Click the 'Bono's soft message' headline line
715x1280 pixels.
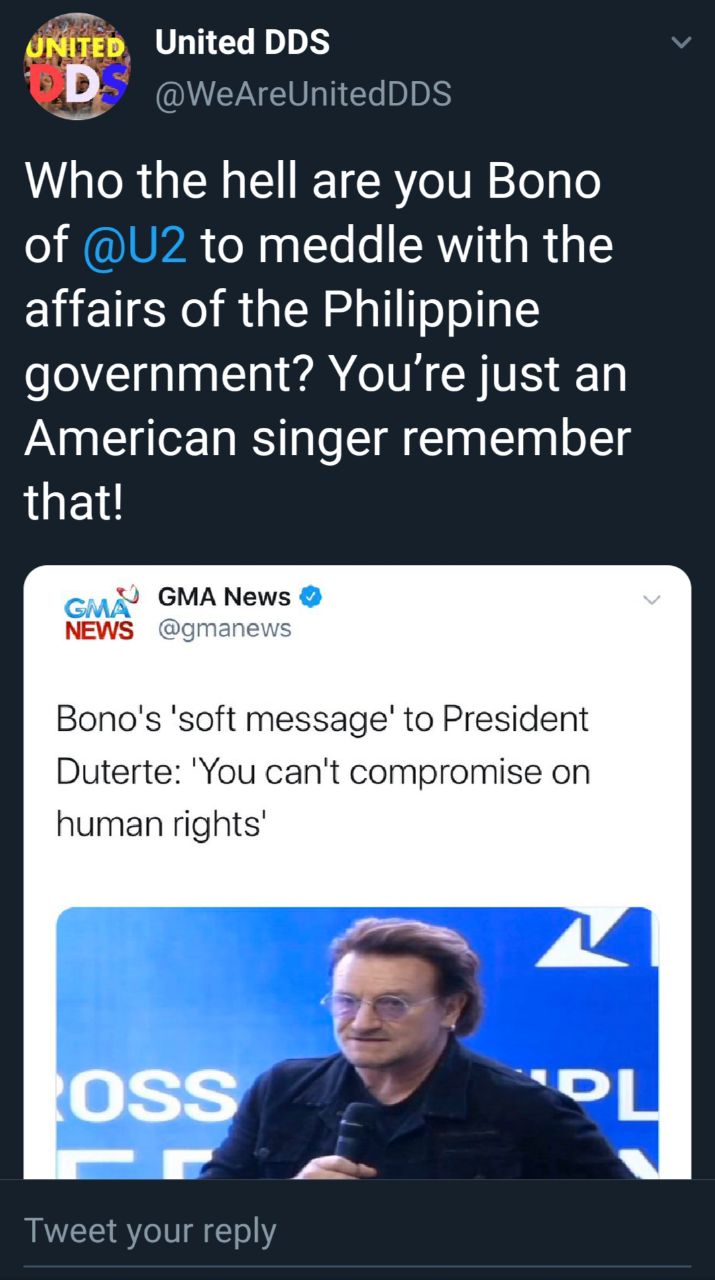click(x=322, y=719)
